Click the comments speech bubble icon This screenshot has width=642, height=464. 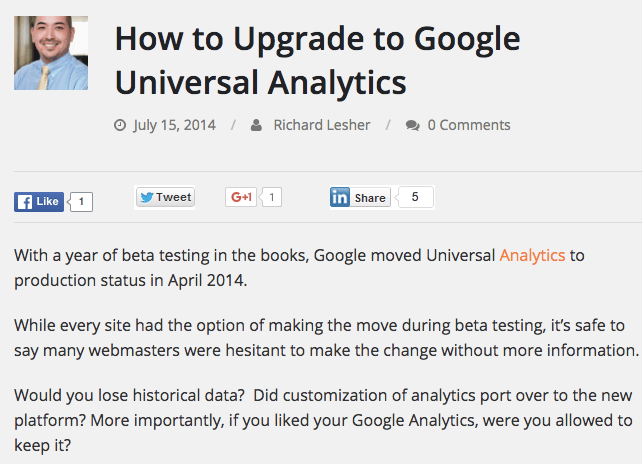coord(412,125)
